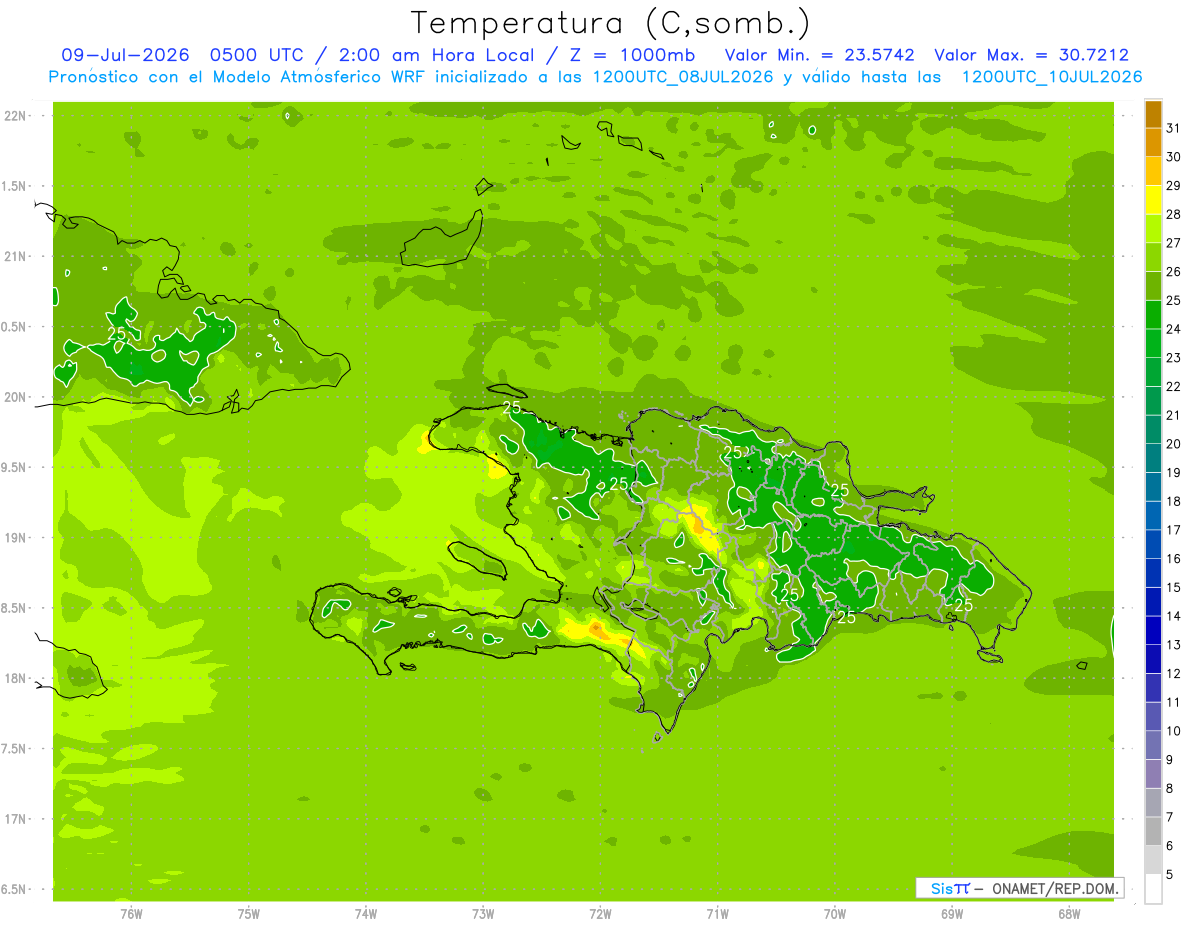1200x927 pixels.
Task: Click "Valor Max. = 30.7212" text
Action: point(1031,55)
